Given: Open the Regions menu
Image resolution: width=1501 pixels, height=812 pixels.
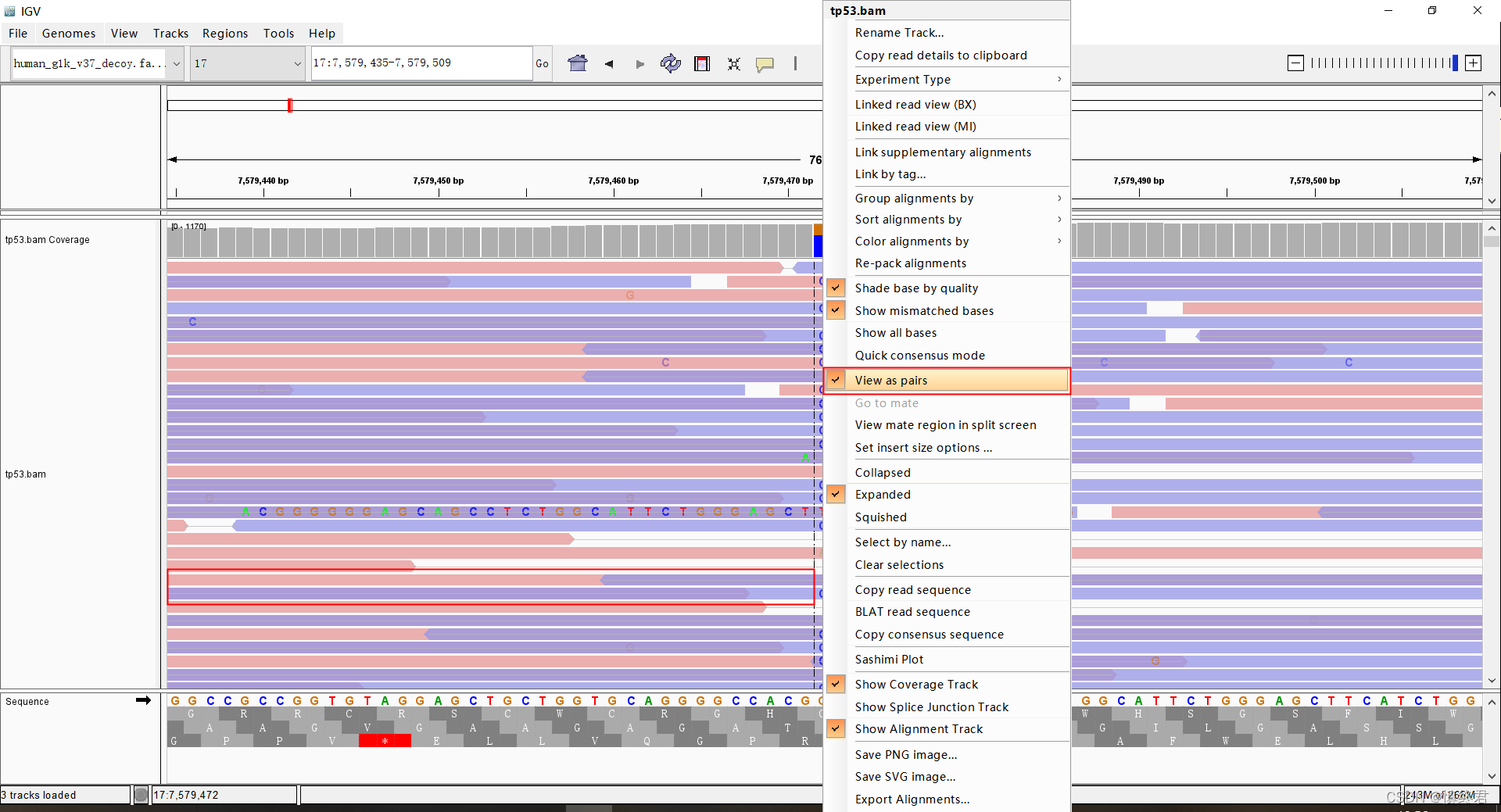Looking at the screenshot, I should [x=225, y=34].
